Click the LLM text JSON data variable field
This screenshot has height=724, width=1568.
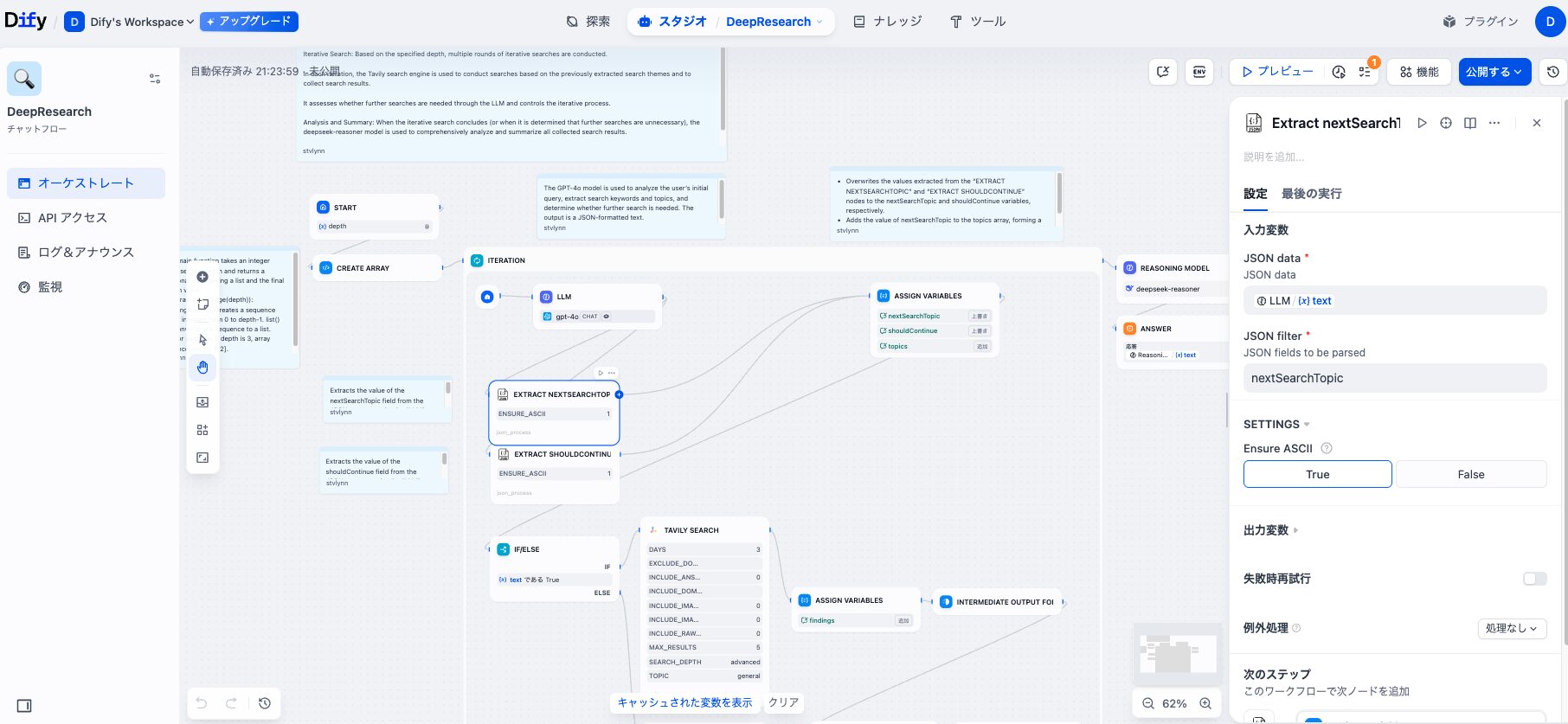pos(1395,300)
